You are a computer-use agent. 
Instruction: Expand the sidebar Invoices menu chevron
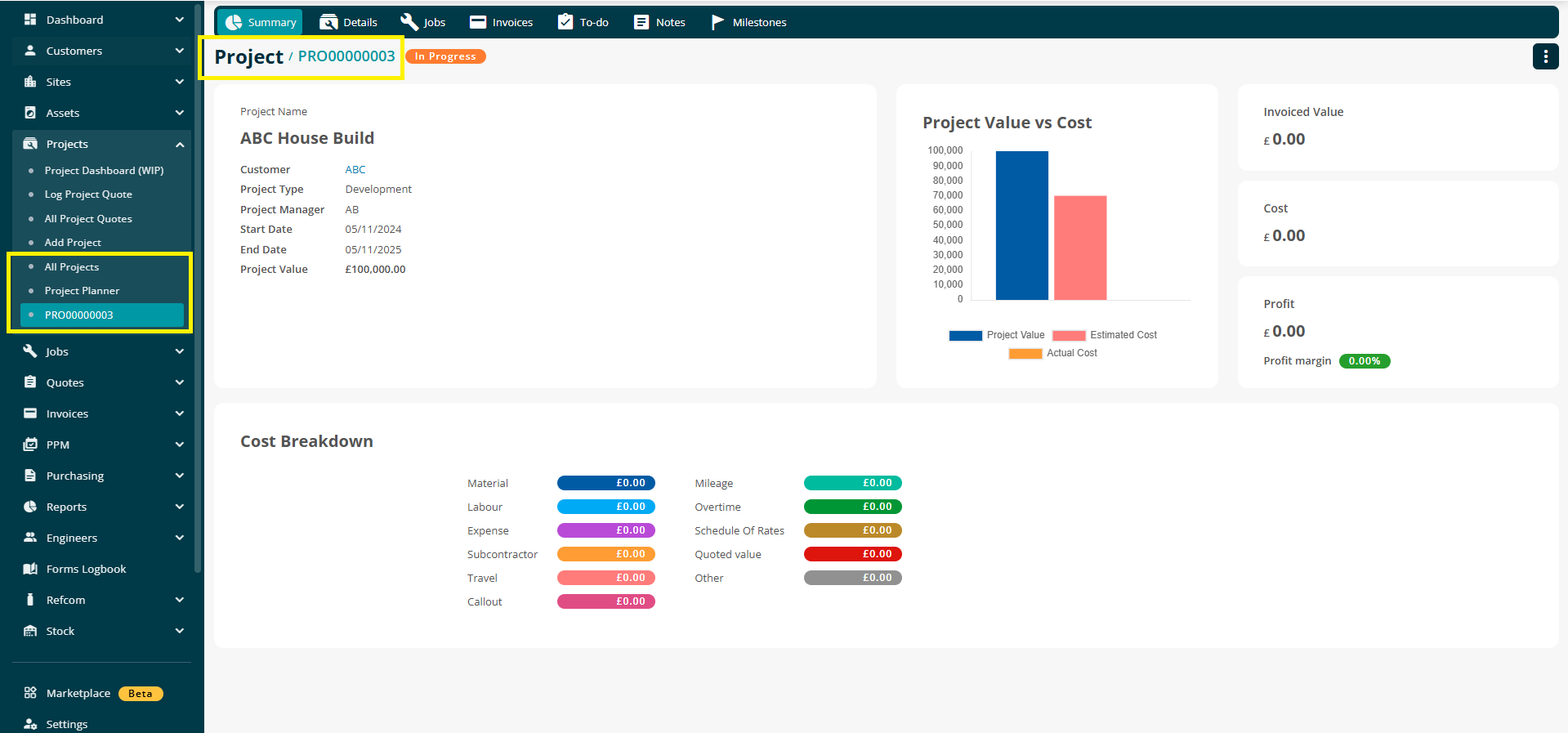click(180, 413)
